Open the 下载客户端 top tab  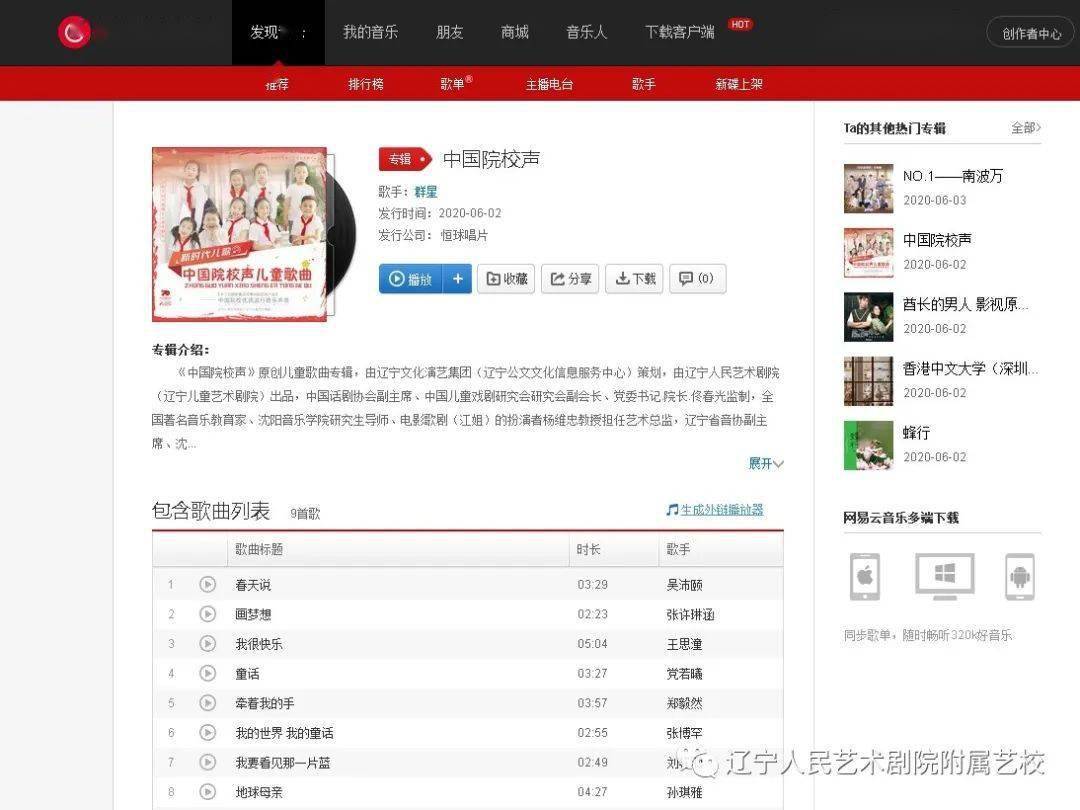click(x=679, y=32)
